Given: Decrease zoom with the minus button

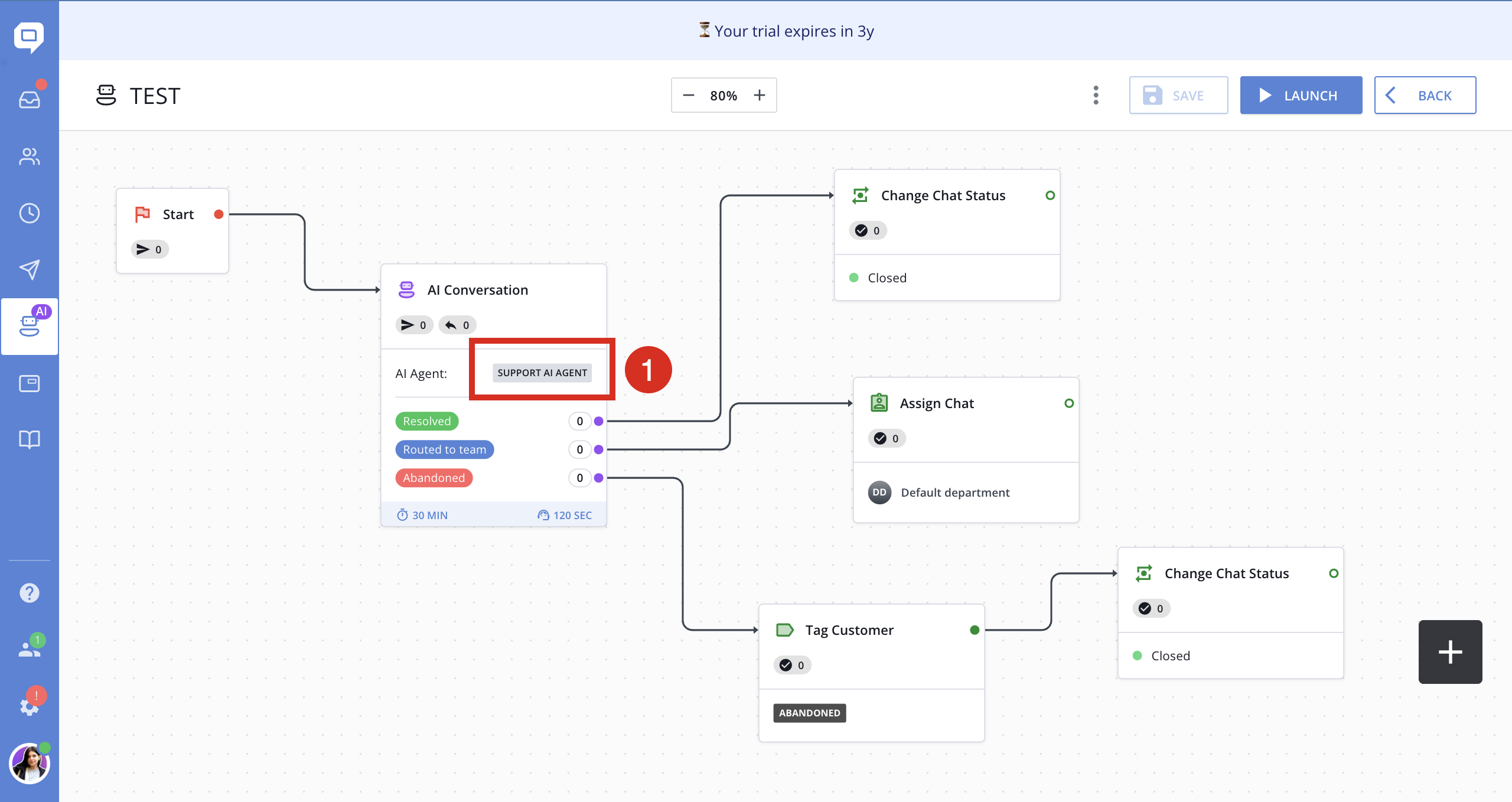Looking at the screenshot, I should [689, 95].
